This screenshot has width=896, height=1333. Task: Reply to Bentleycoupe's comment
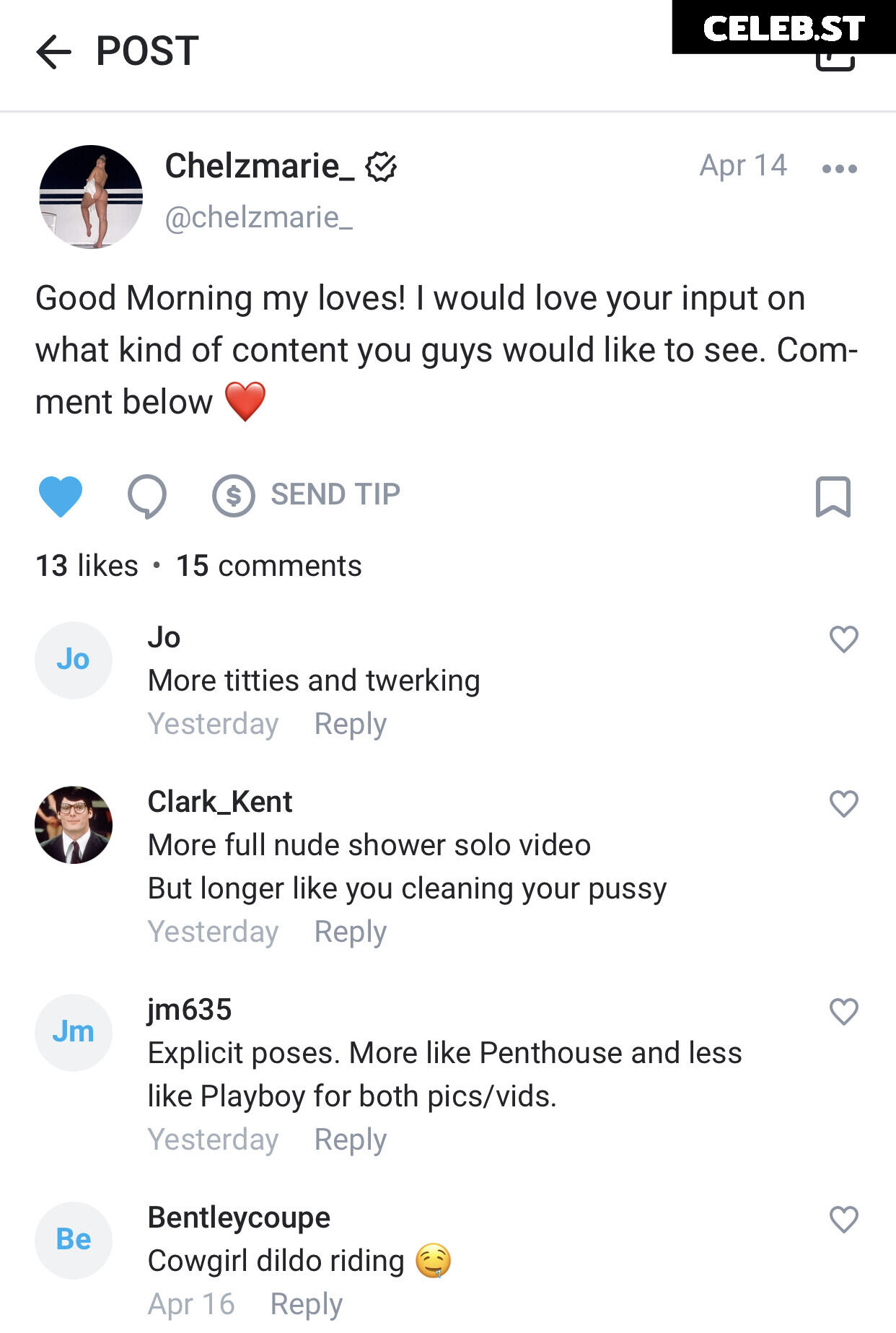307,1304
